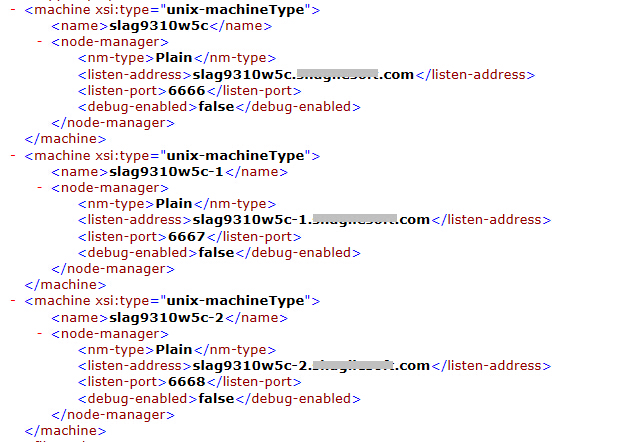Screen dimensions: 640x442
Task: Collapse the machine element named slag9310w5c-2
Action: (x=12, y=301)
